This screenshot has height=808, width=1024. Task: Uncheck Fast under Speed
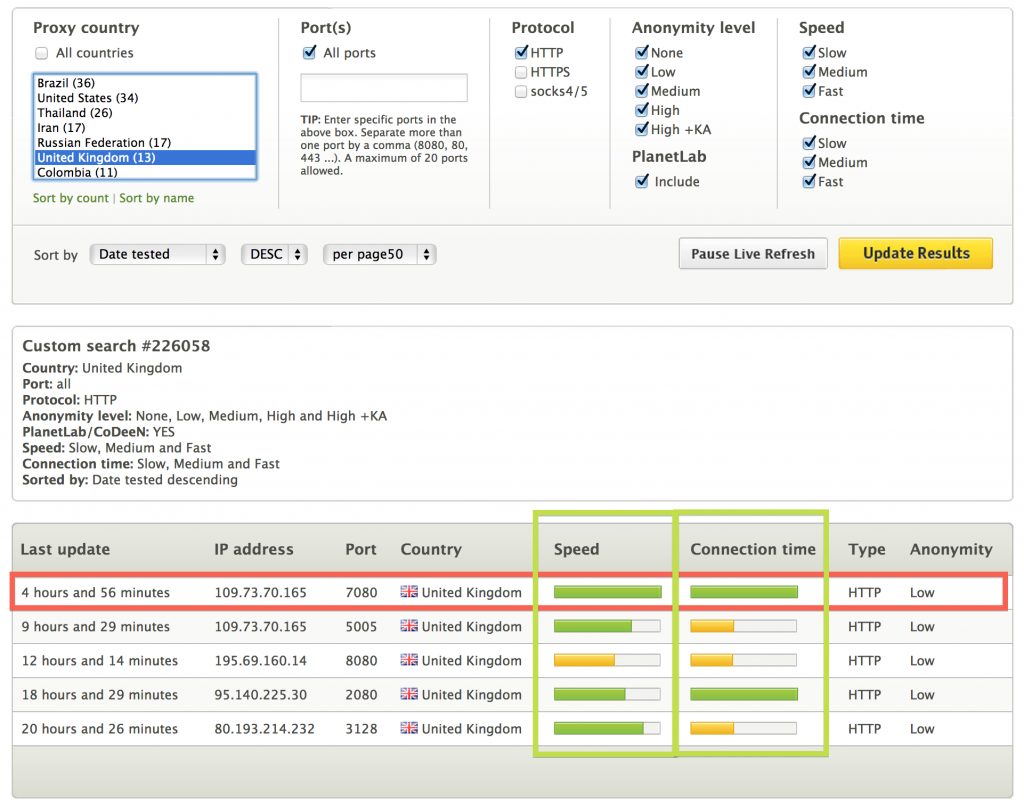(809, 91)
